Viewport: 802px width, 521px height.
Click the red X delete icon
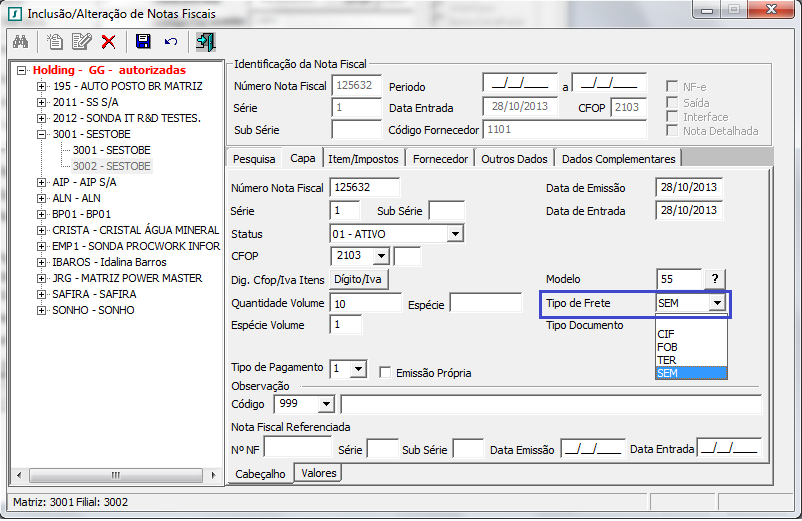[x=108, y=42]
